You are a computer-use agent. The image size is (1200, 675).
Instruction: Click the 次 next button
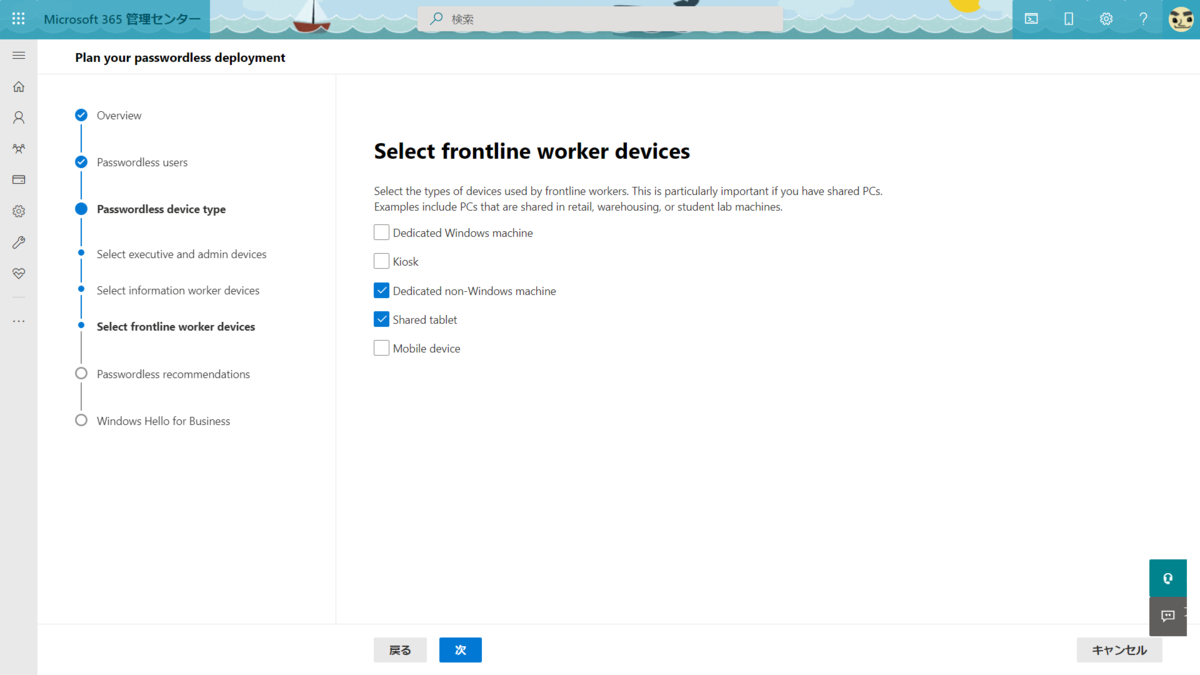click(x=460, y=650)
